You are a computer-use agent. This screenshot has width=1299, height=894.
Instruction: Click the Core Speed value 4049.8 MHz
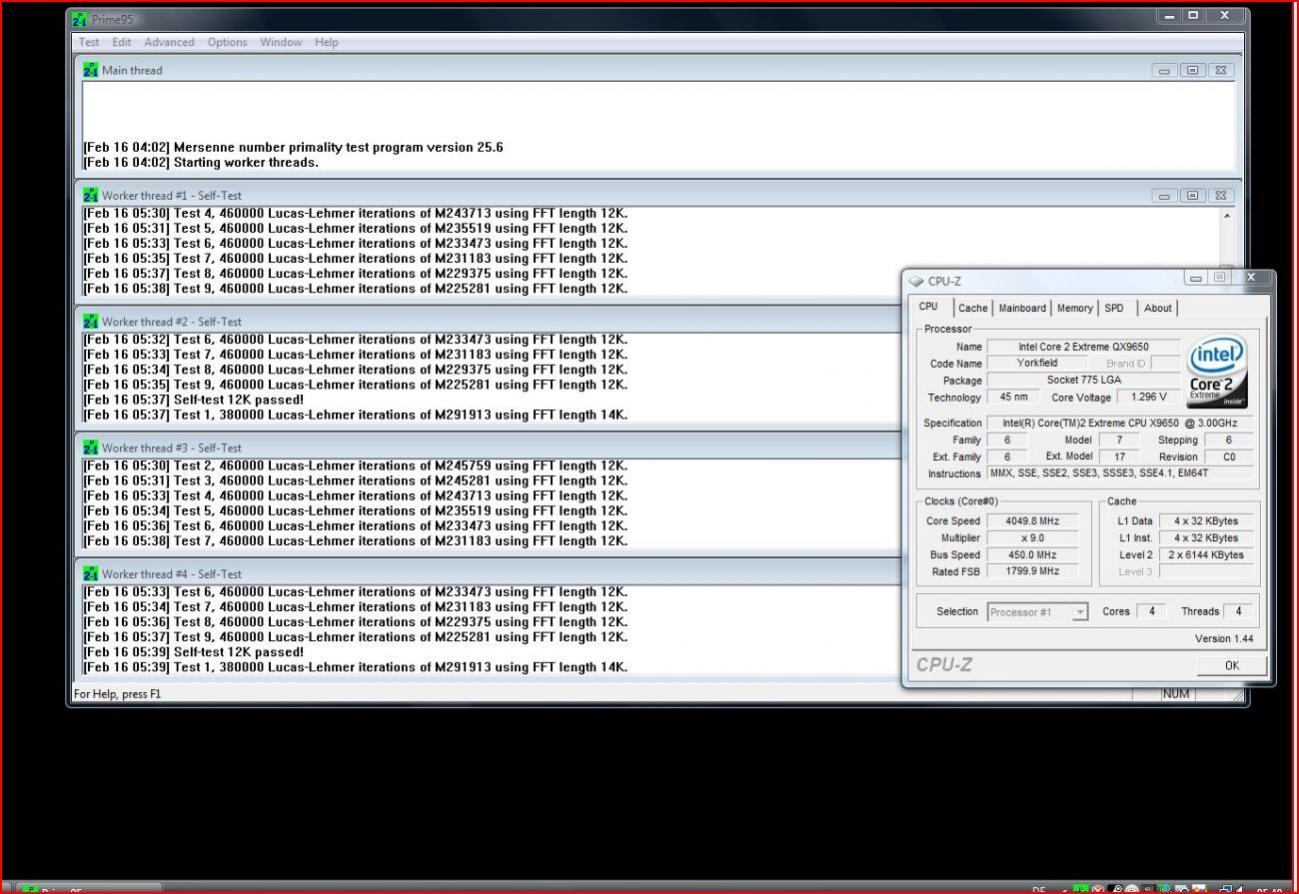coord(1034,521)
